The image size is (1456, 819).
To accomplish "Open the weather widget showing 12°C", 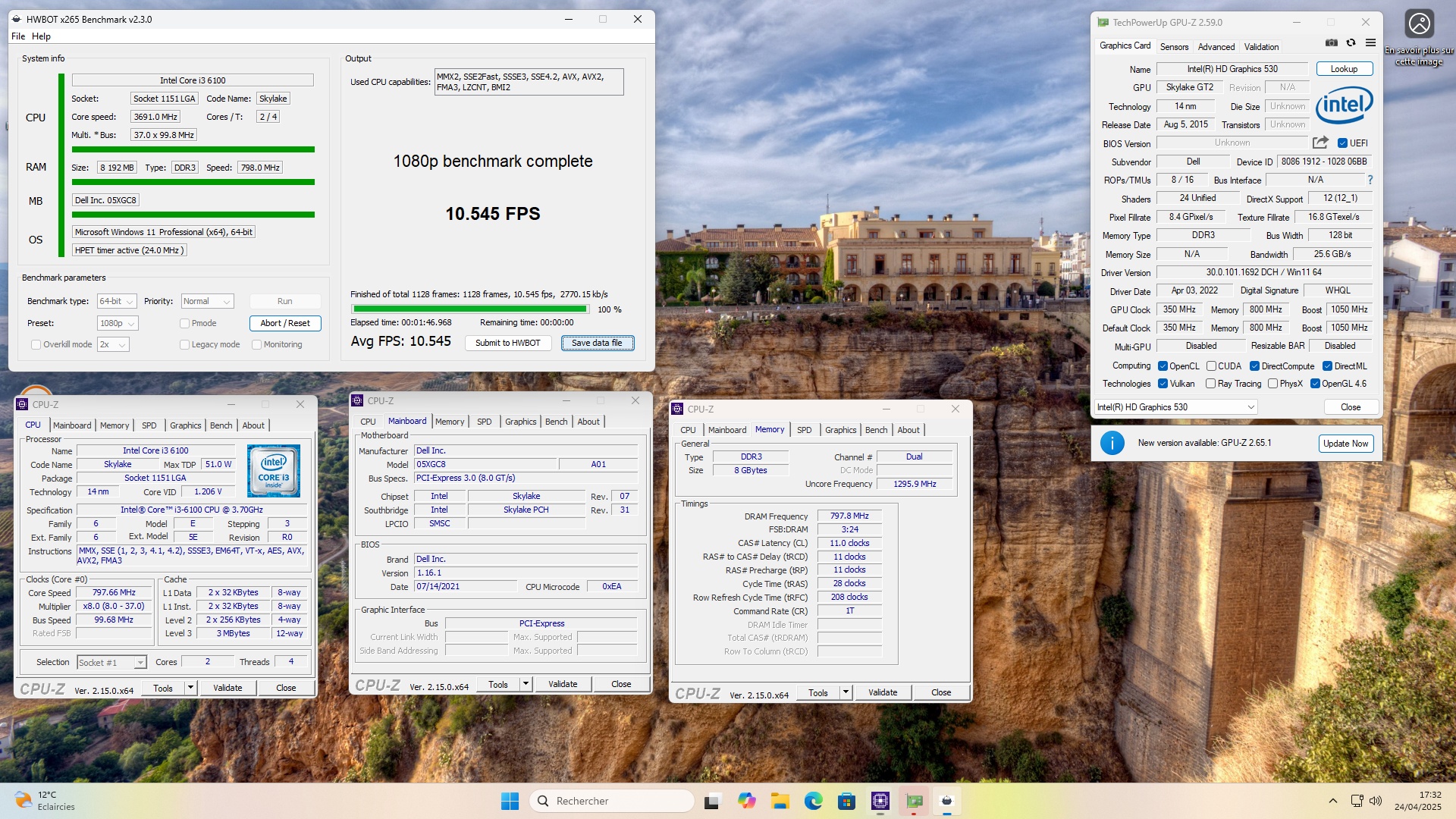I will click(x=45, y=801).
